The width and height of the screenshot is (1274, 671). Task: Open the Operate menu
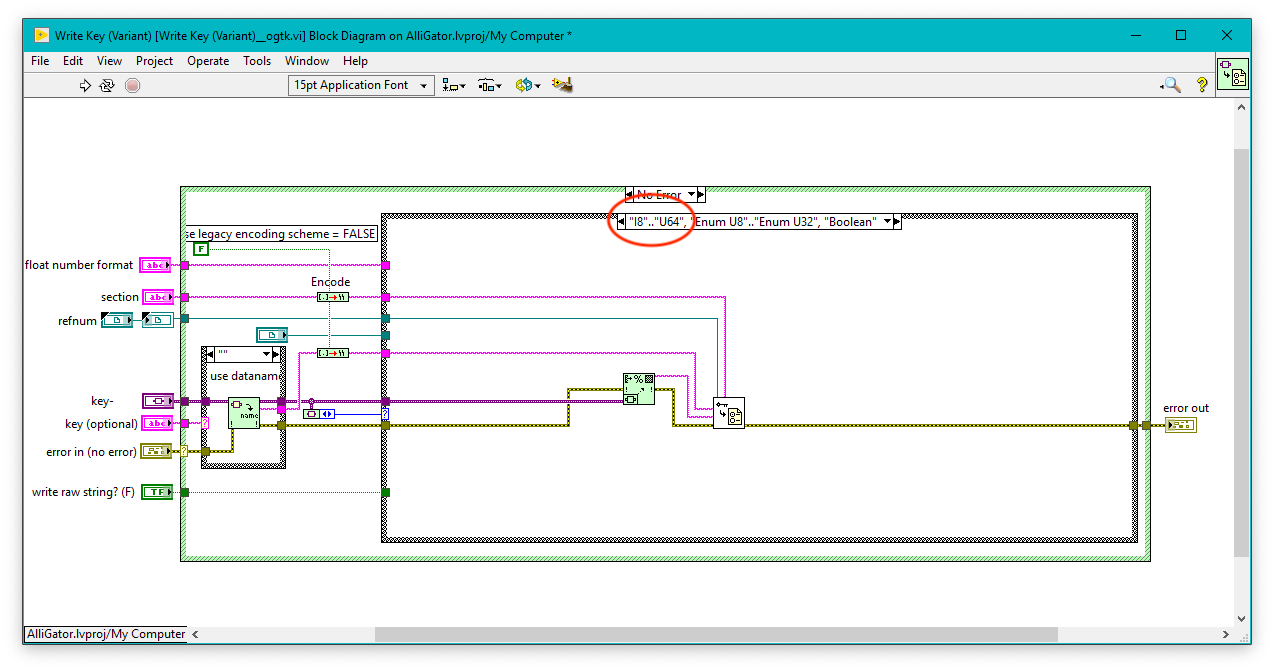208,61
